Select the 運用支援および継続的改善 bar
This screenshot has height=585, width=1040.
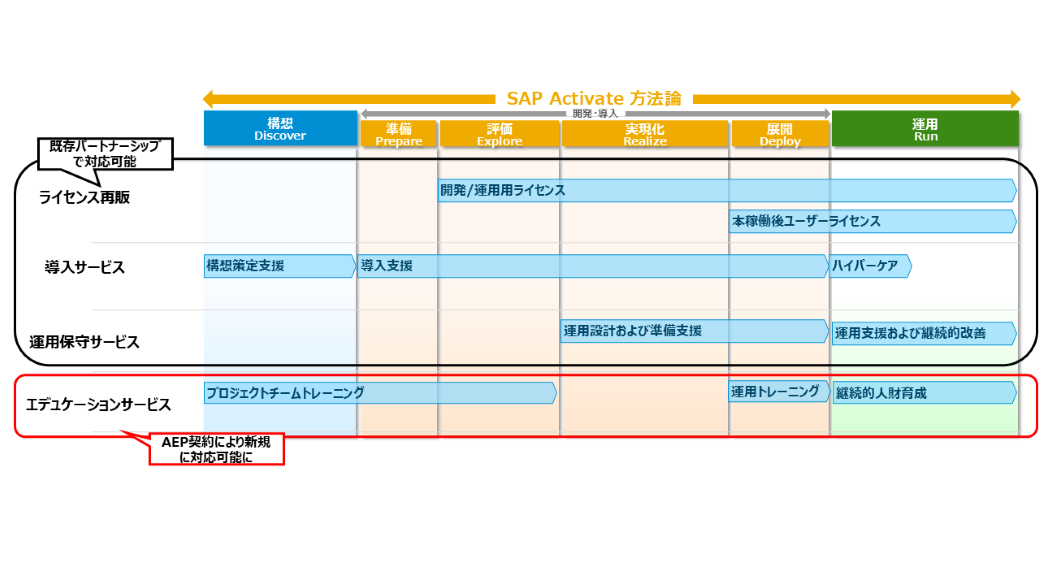click(x=924, y=333)
